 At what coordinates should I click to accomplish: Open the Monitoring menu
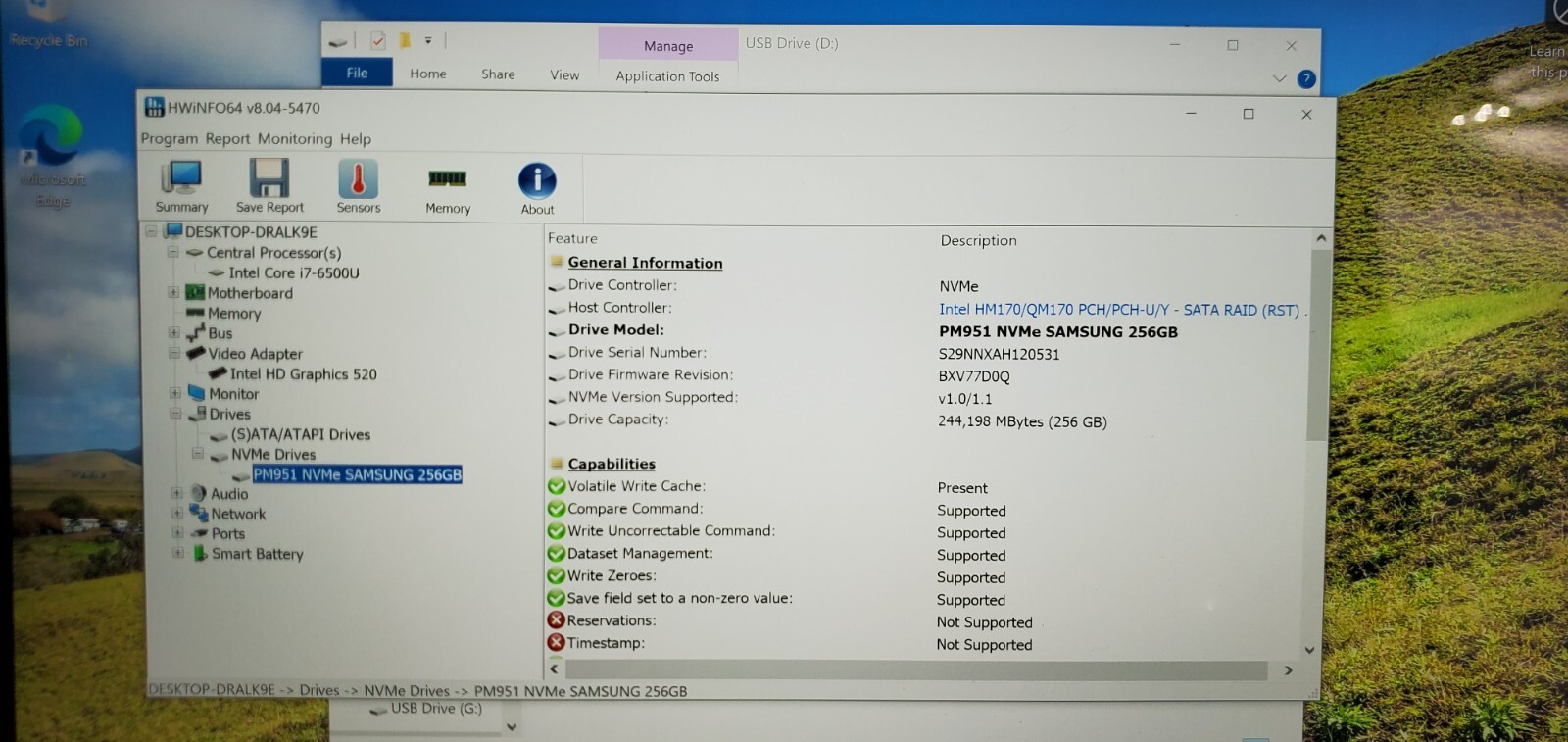[x=295, y=139]
